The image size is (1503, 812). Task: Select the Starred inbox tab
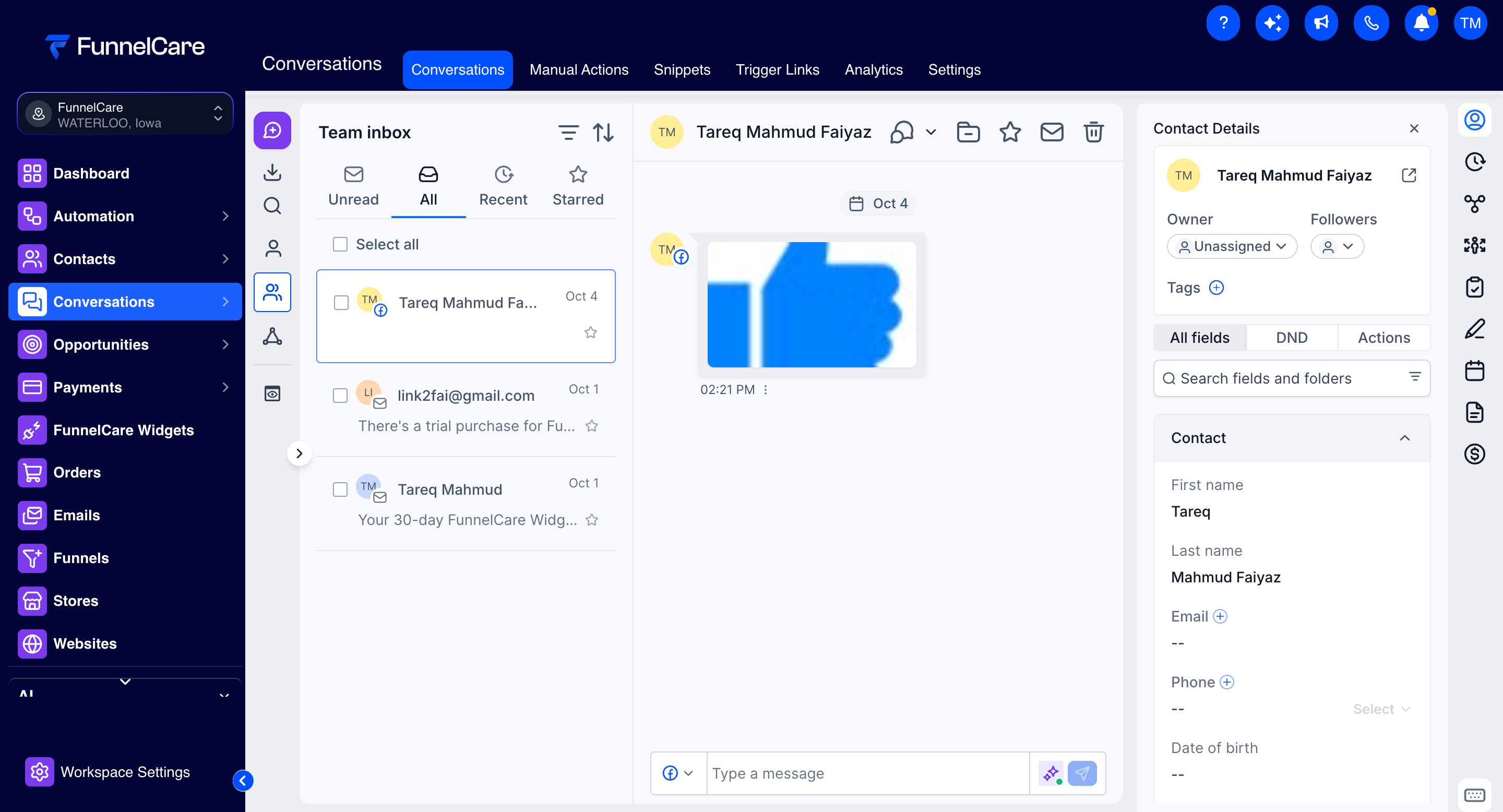click(x=578, y=187)
